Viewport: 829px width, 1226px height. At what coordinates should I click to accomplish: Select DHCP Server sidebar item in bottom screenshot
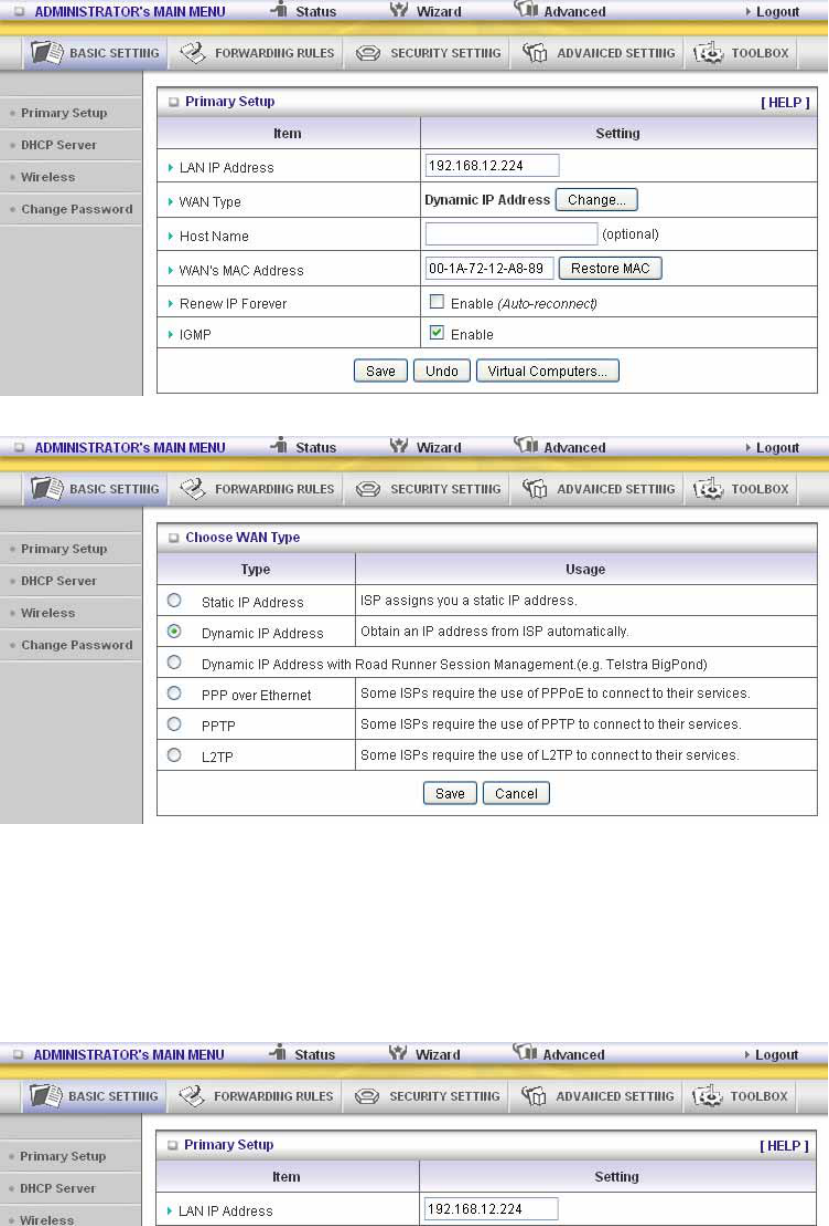pyautogui.click(x=58, y=1188)
